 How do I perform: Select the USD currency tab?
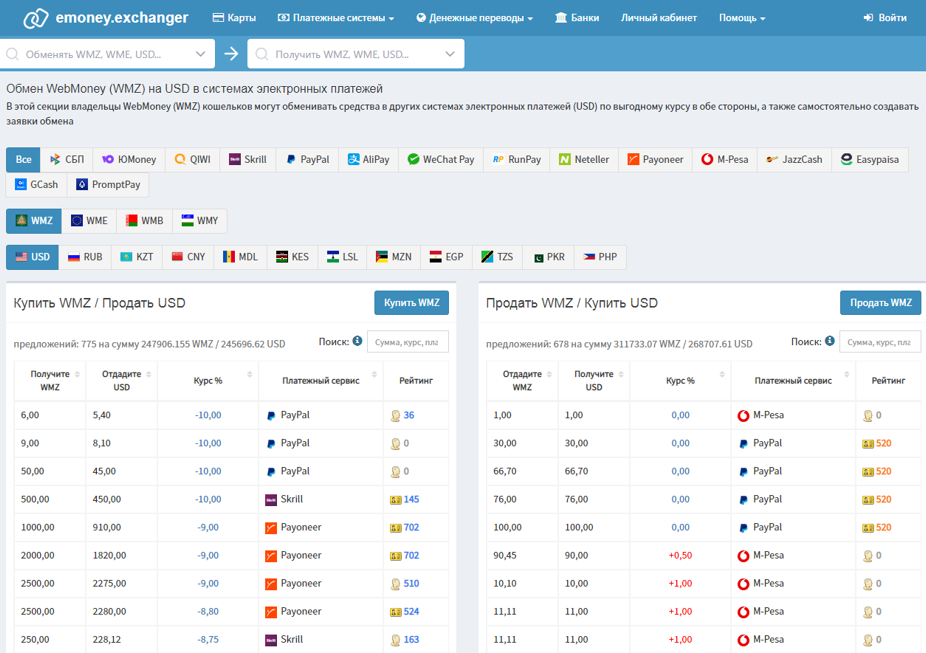pyautogui.click(x=32, y=257)
